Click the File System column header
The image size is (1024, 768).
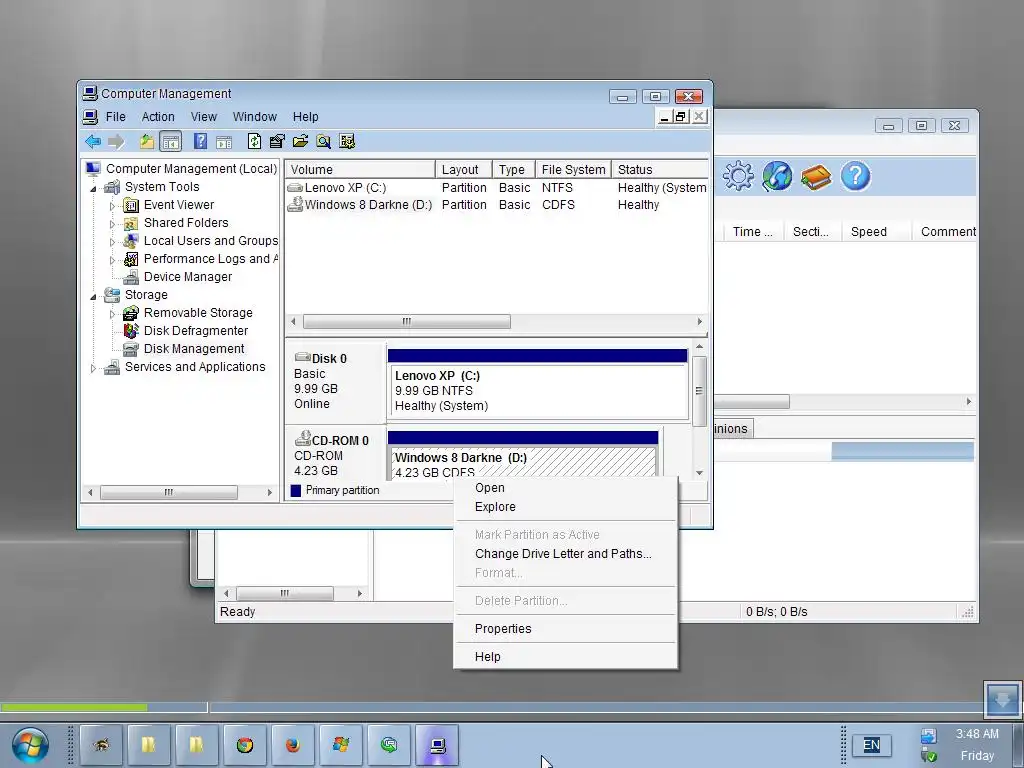(573, 169)
